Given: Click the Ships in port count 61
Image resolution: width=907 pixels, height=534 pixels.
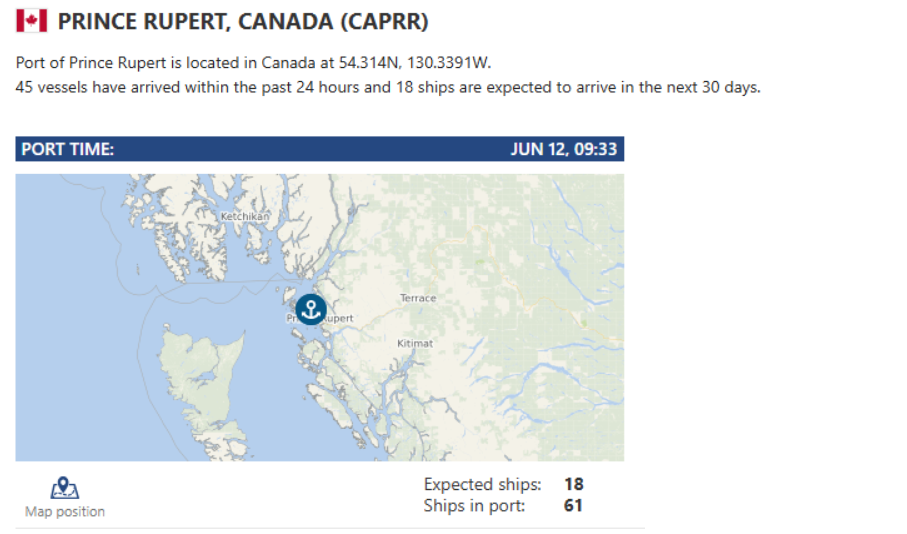Looking at the screenshot, I should (x=573, y=506).
